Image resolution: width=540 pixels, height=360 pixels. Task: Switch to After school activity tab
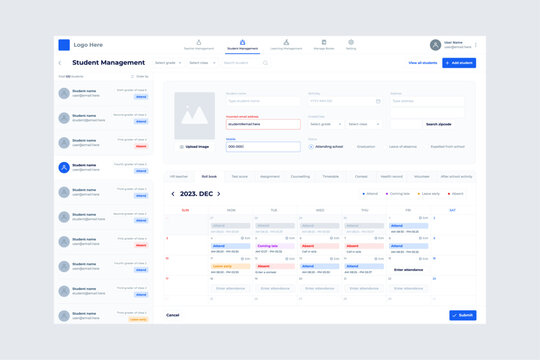(456, 176)
